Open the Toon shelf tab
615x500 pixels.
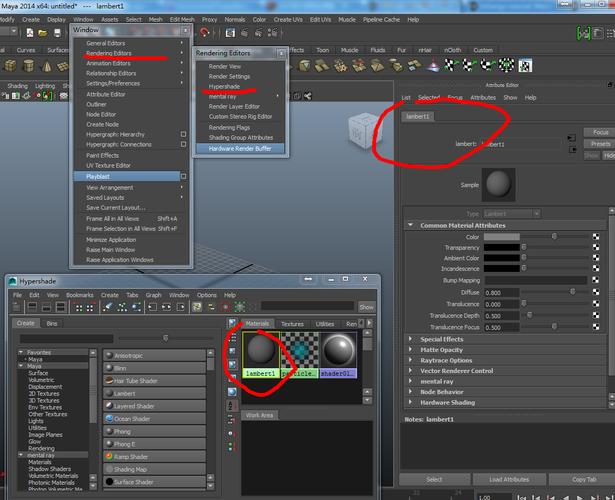[322, 50]
